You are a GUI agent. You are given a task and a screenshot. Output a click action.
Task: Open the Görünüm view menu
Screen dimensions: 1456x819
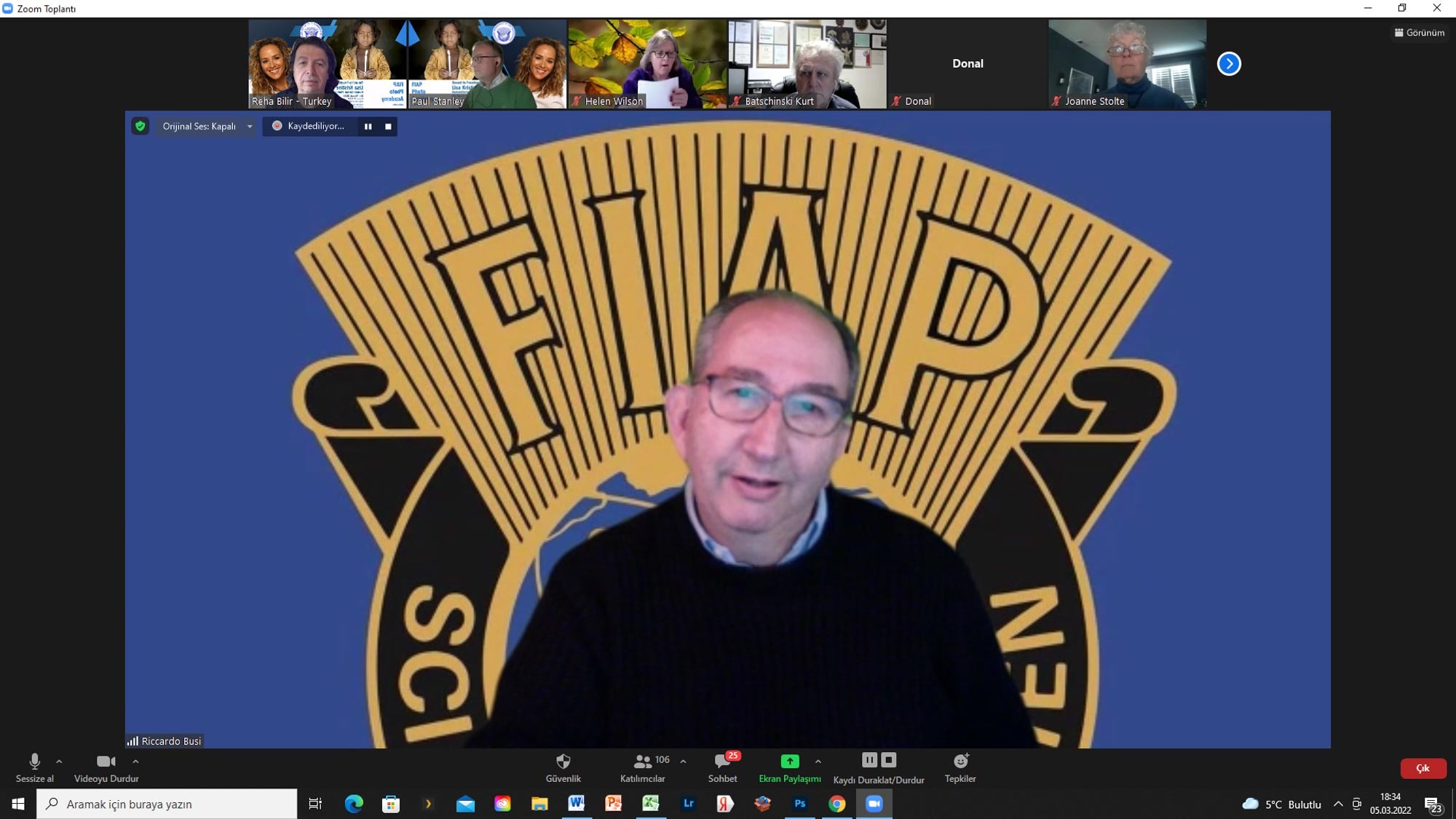click(1419, 33)
